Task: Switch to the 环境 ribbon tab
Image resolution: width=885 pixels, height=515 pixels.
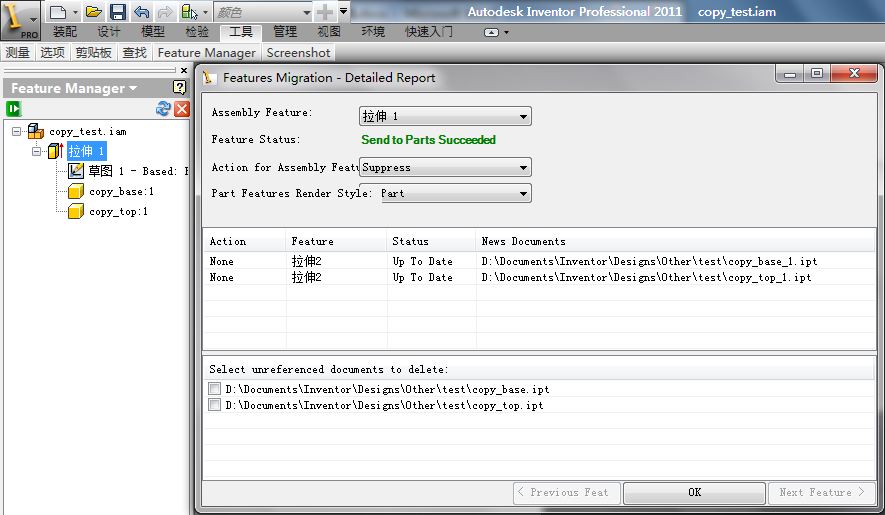Action: pos(373,32)
